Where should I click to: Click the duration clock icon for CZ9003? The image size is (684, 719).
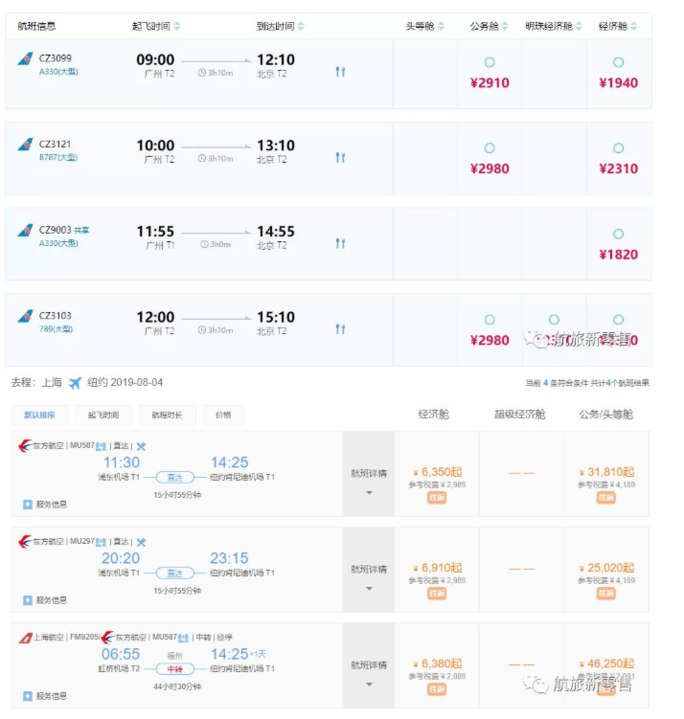pyautogui.click(x=204, y=244)
